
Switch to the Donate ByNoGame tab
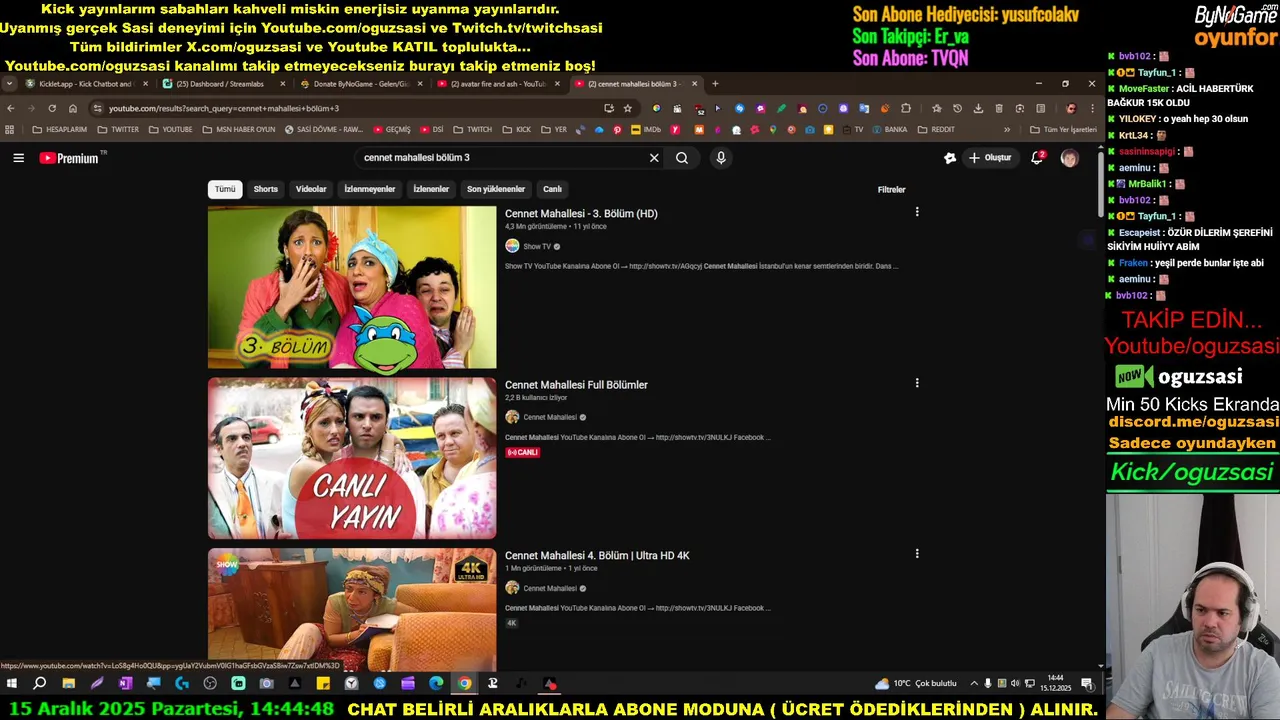coord(362,84)
